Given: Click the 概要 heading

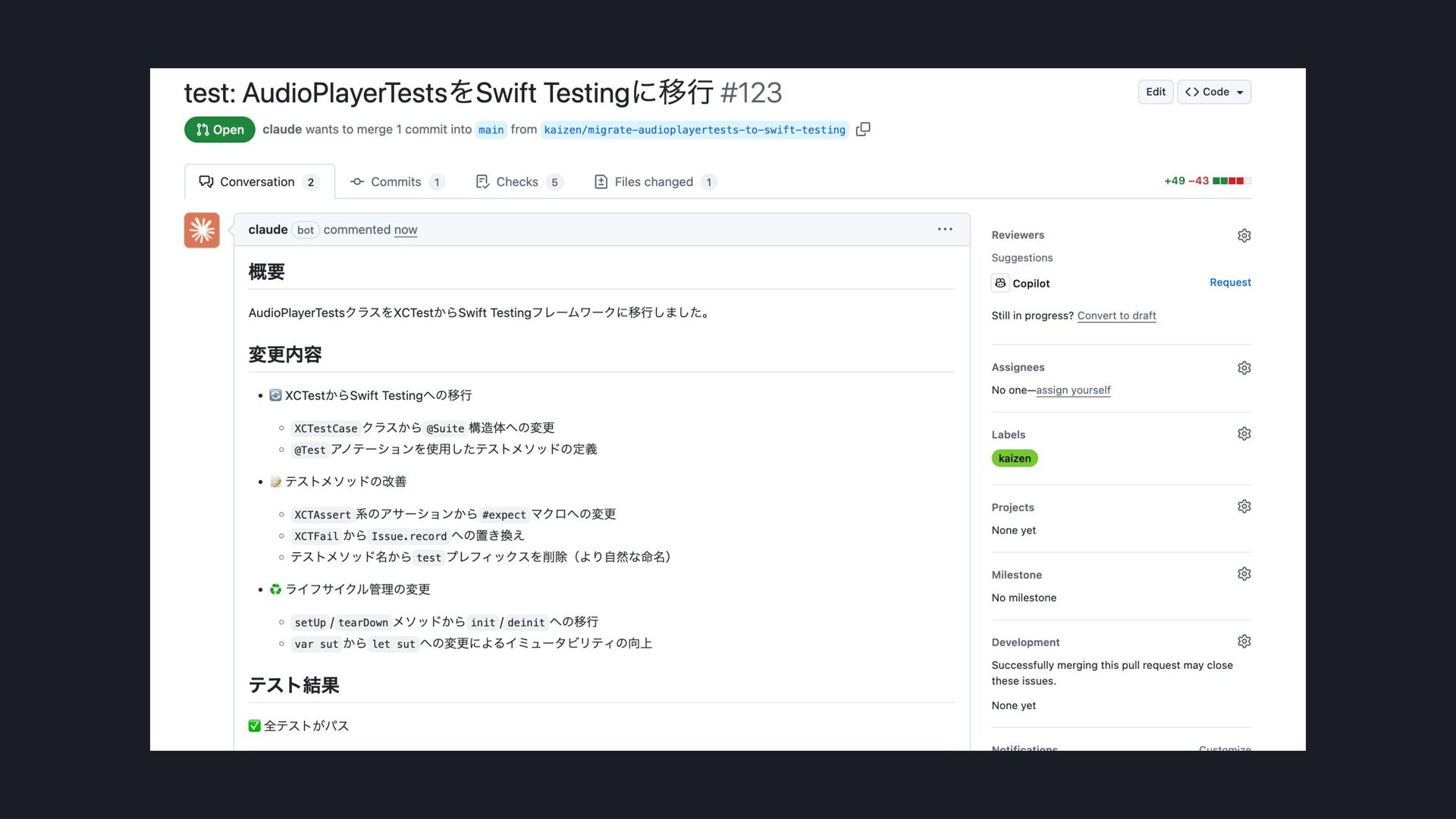Looking at the screenshot, I should pyautogui.click(x=267, y=271).
